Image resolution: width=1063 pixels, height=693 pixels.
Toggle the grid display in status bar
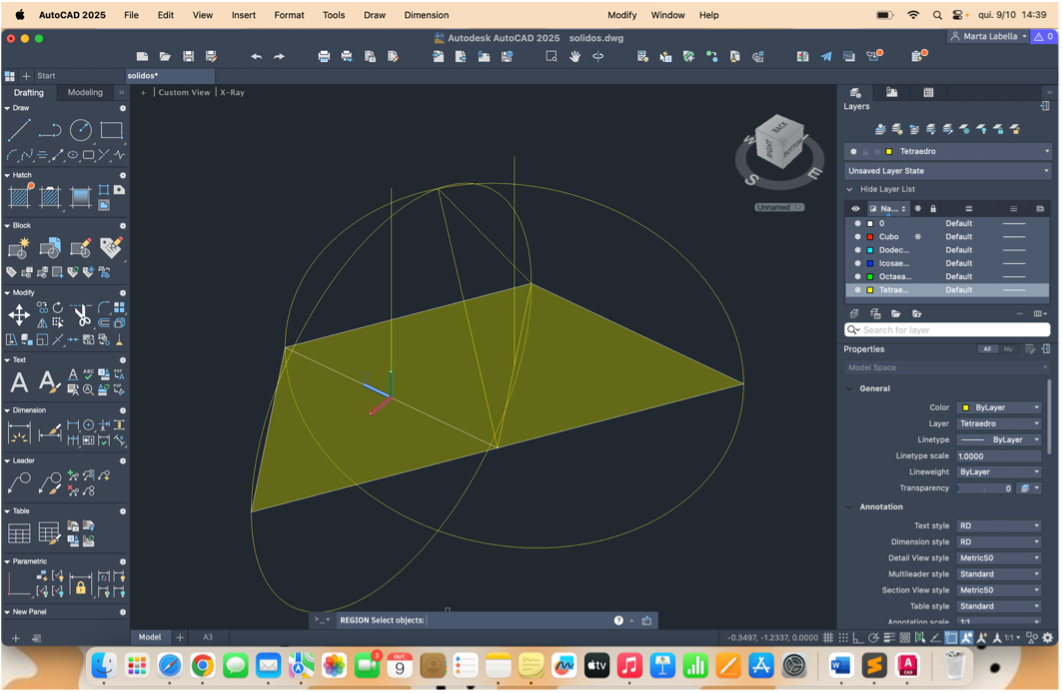pyautogui.click(x=828, y=639)
